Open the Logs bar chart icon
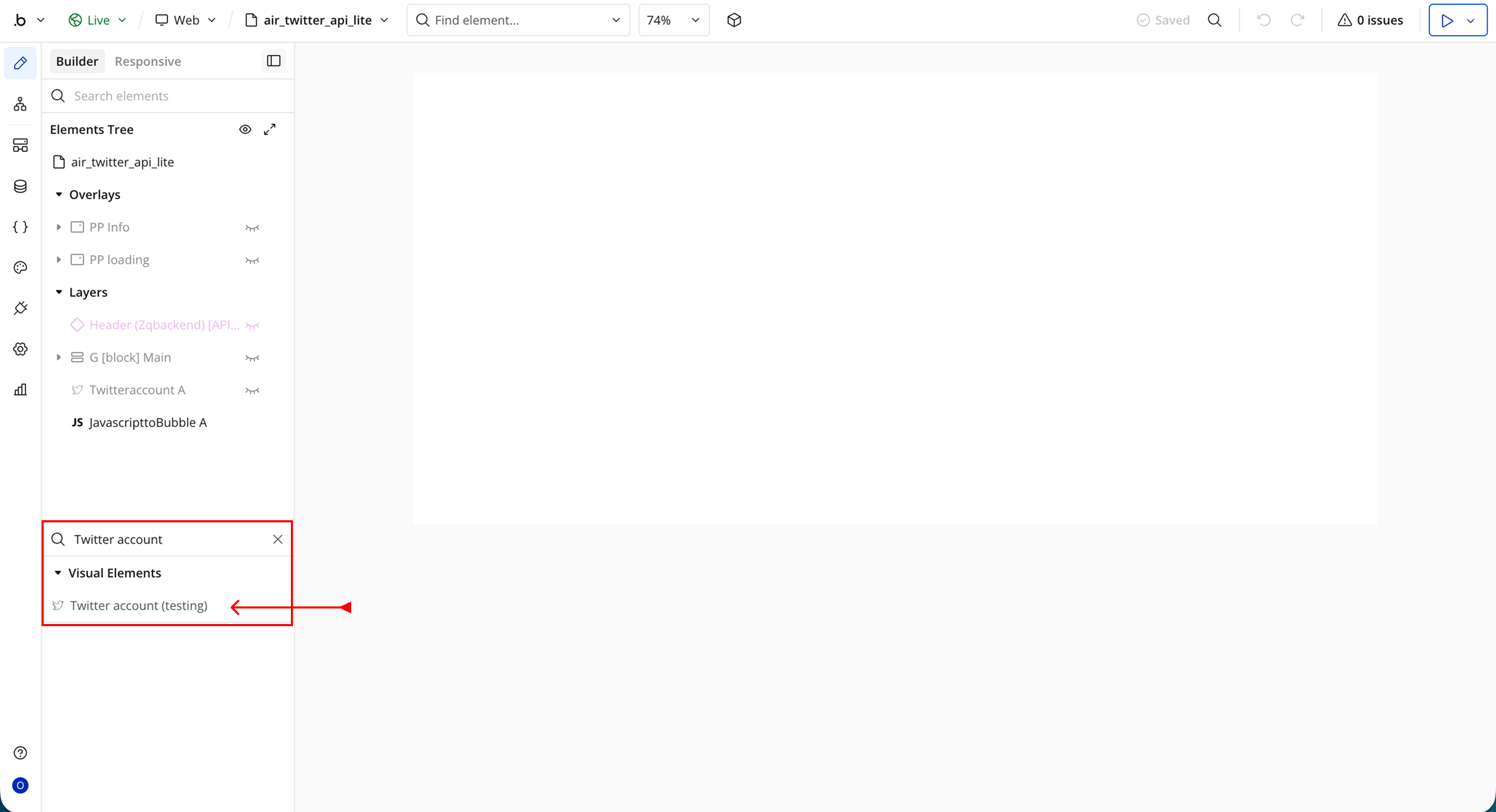This screenshot has width=1496, height=812. point(20,389)
